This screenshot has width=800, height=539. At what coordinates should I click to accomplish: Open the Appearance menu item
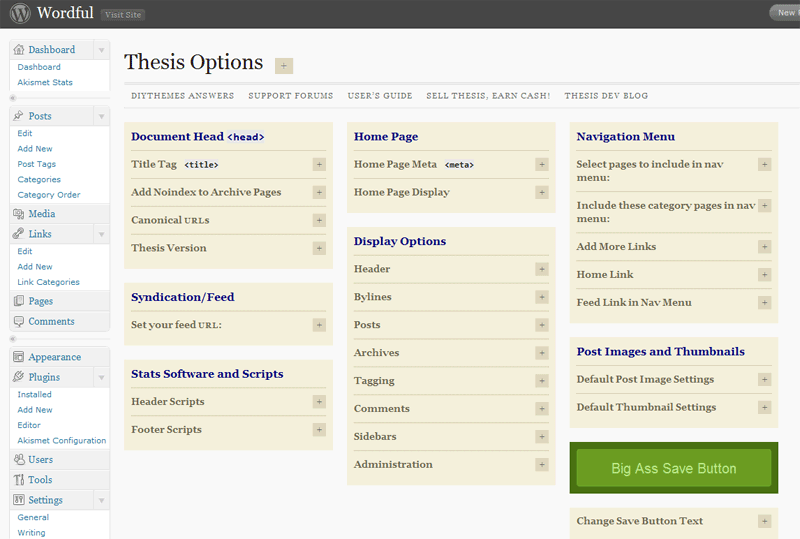pyautogui.click(x=54, y=357)
